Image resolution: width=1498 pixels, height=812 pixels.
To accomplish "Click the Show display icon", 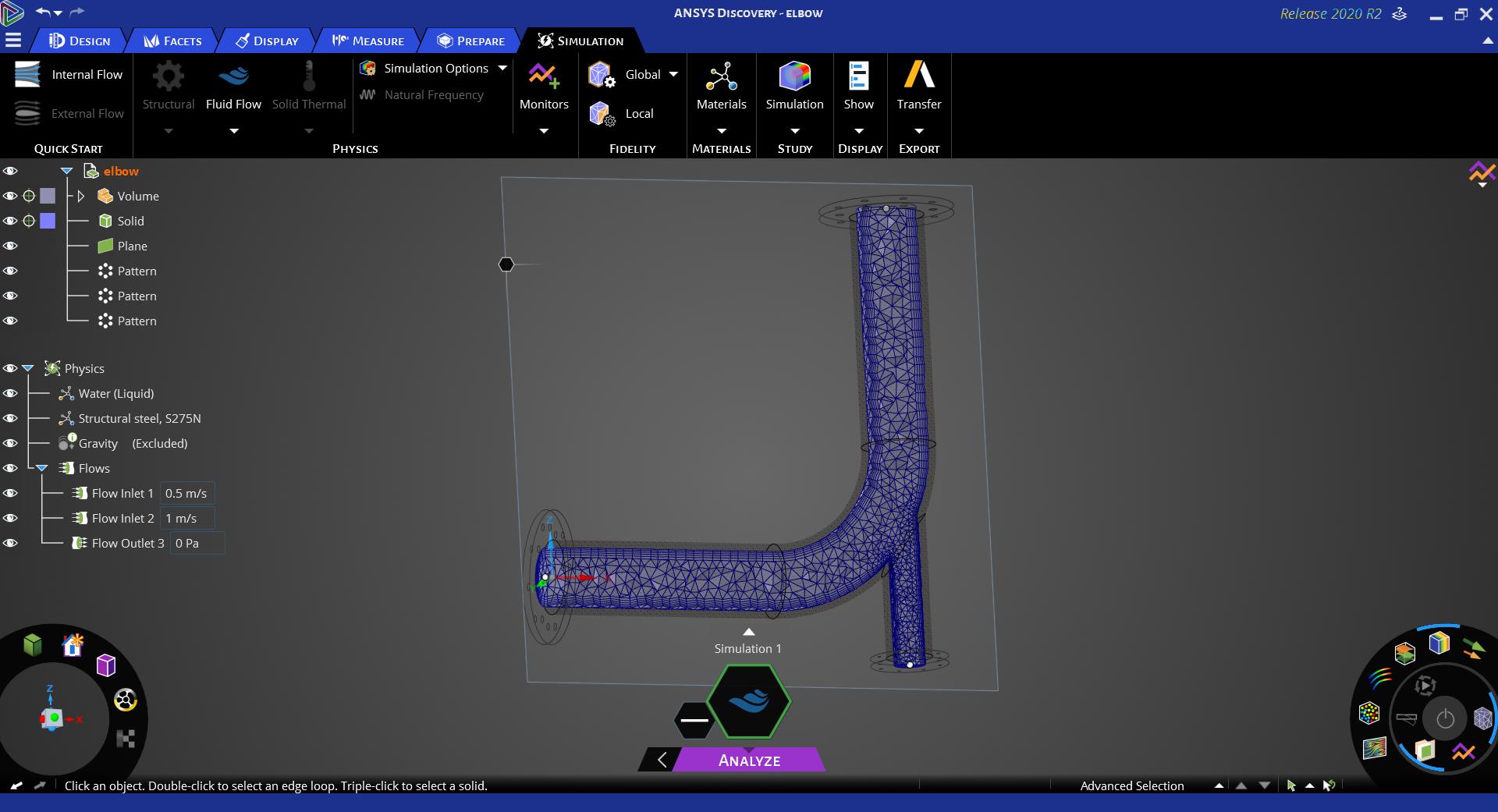I will (858, 76).
